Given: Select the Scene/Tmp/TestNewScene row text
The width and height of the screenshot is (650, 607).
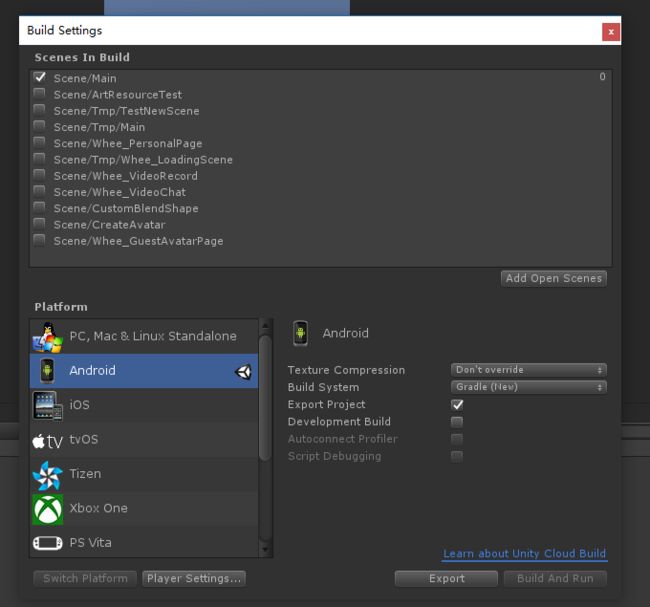Looking at the screenshot, I should tap(126, 111).
